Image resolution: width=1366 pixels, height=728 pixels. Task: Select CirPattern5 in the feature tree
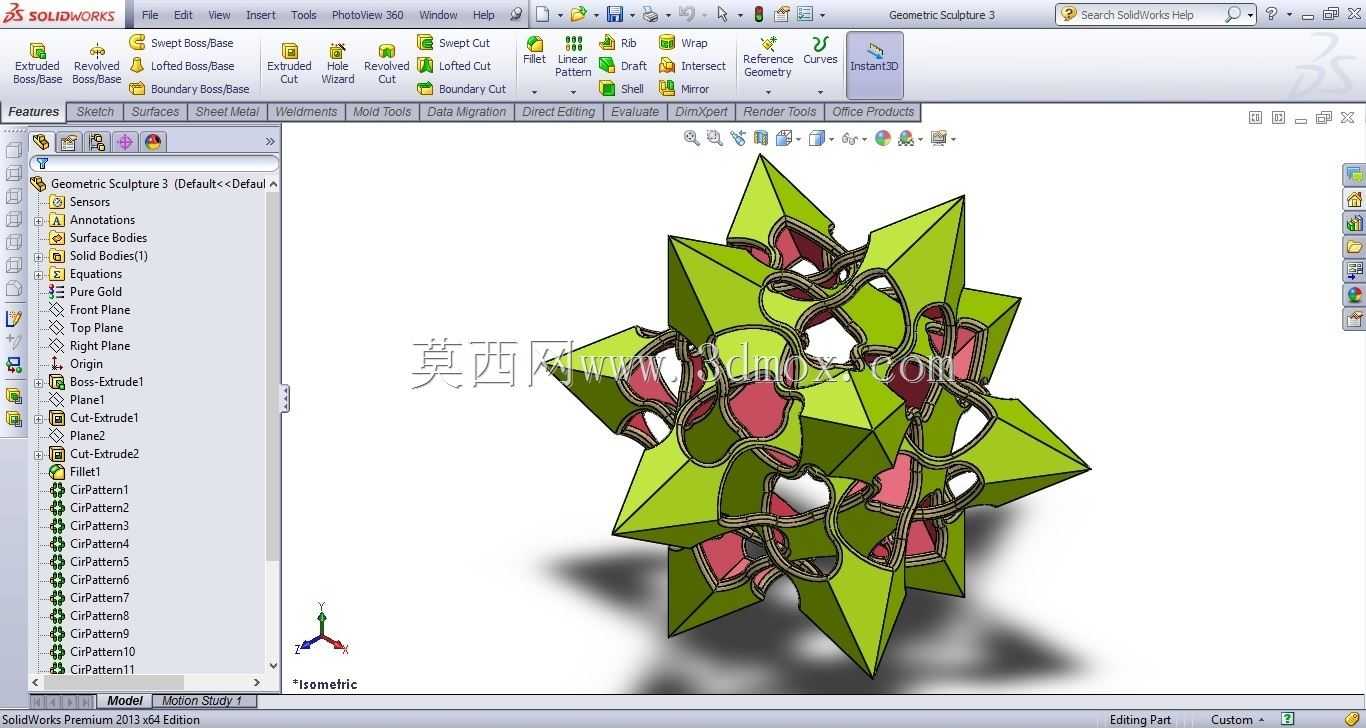pos(89,562)
